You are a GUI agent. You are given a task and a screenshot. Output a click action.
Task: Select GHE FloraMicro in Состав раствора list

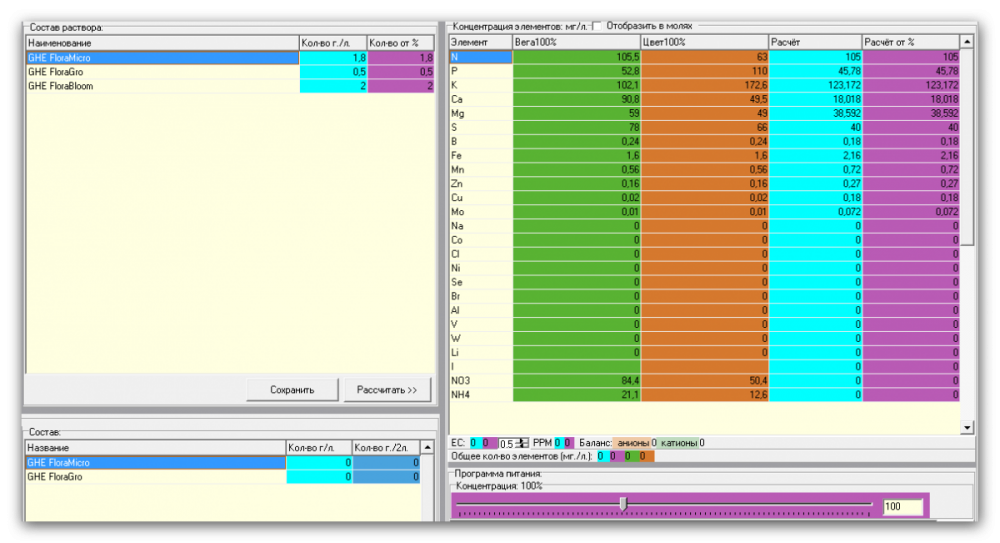163,57
